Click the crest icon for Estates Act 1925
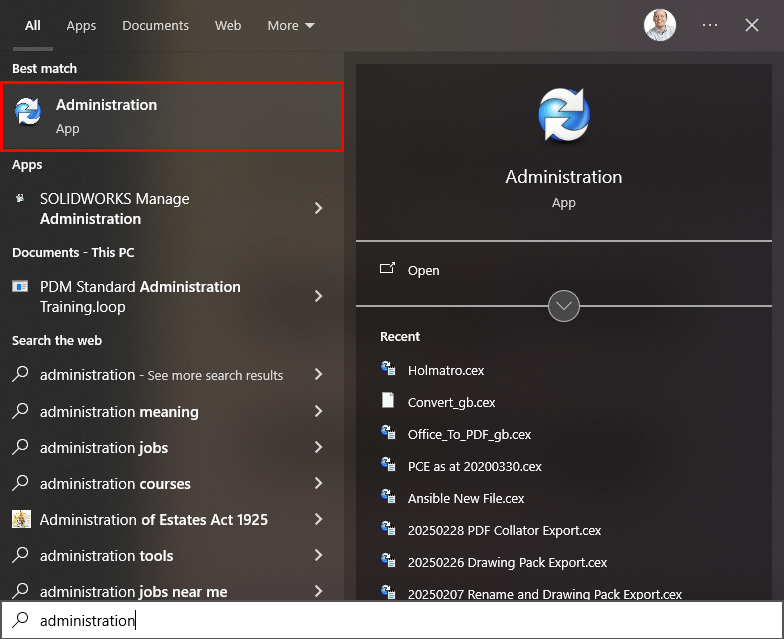This screenshot has width=784, height=639. [21, 520]
